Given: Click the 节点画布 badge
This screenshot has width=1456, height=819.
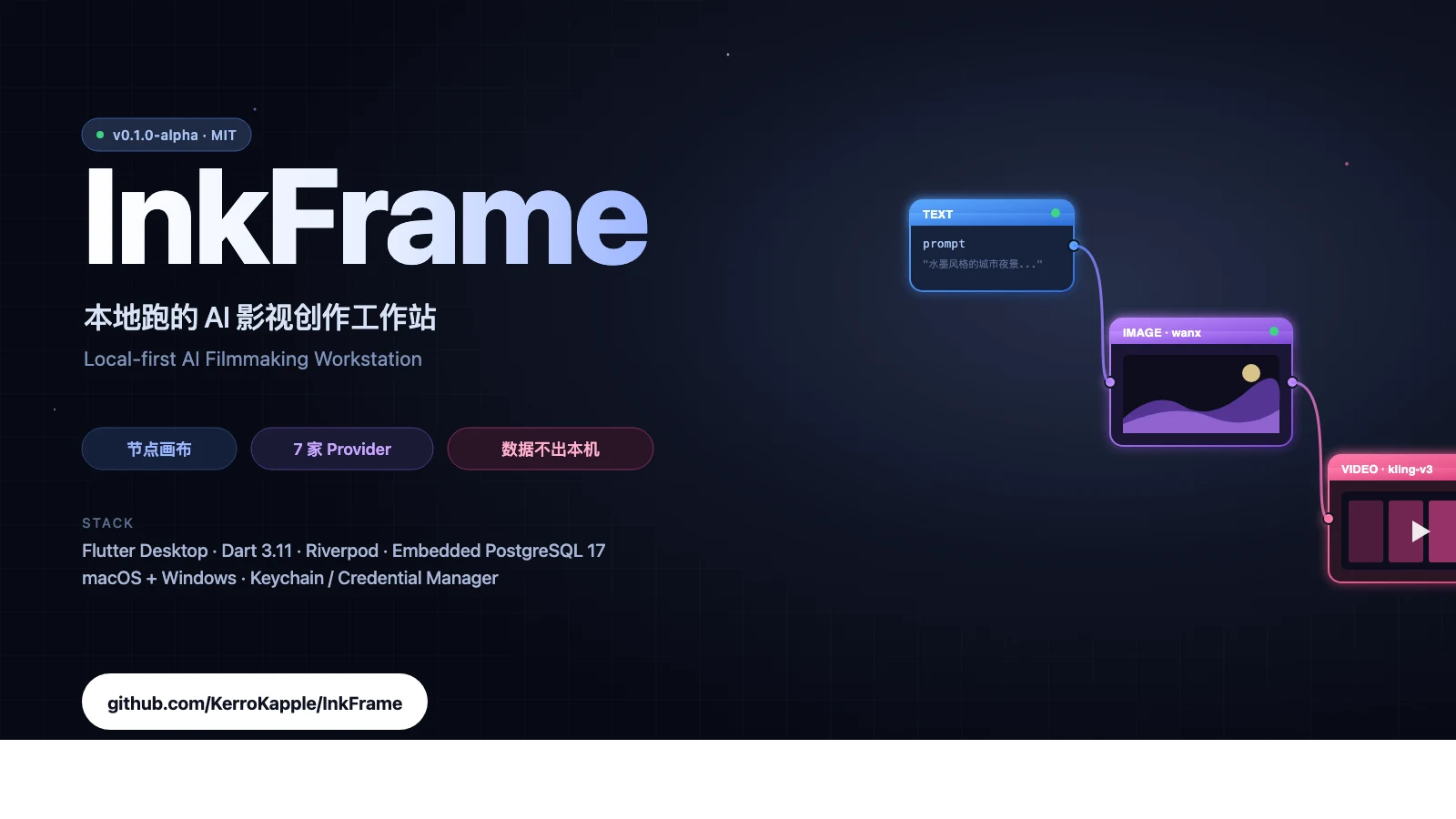Looking at the screenshot, I should (x=158, y=449).
